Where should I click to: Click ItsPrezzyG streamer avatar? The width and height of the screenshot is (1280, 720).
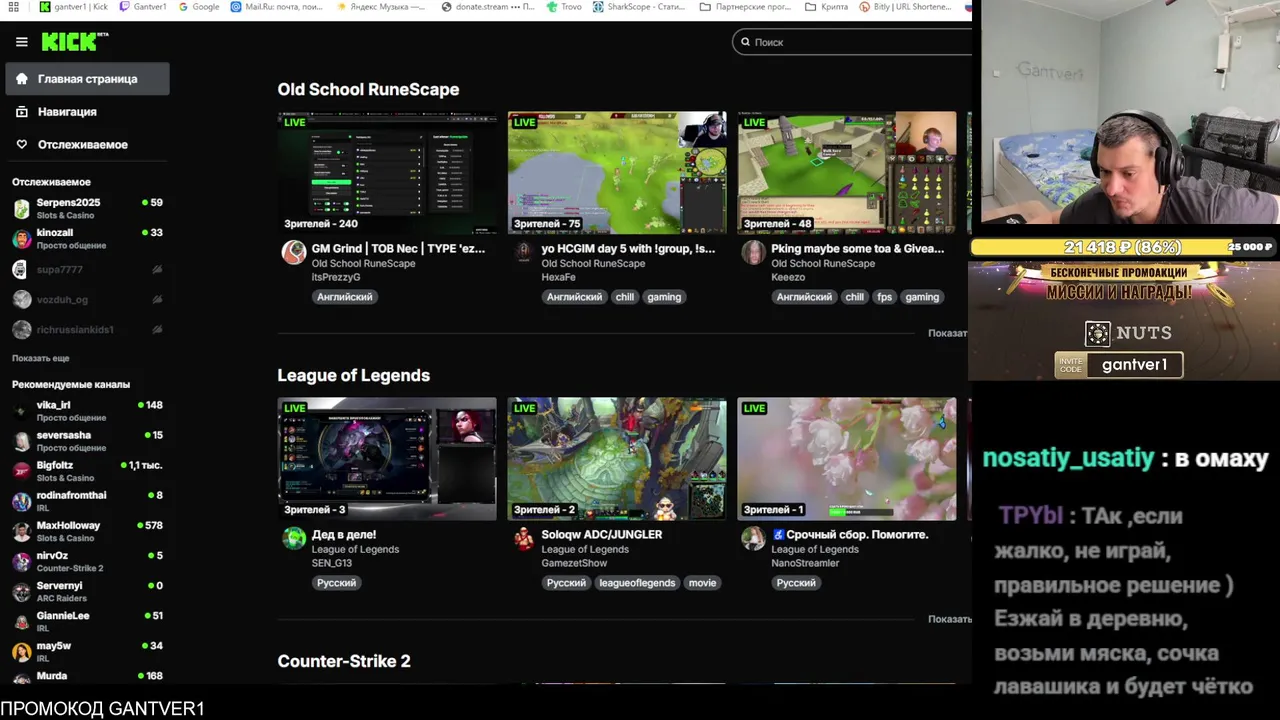click(x=293, y=252)
